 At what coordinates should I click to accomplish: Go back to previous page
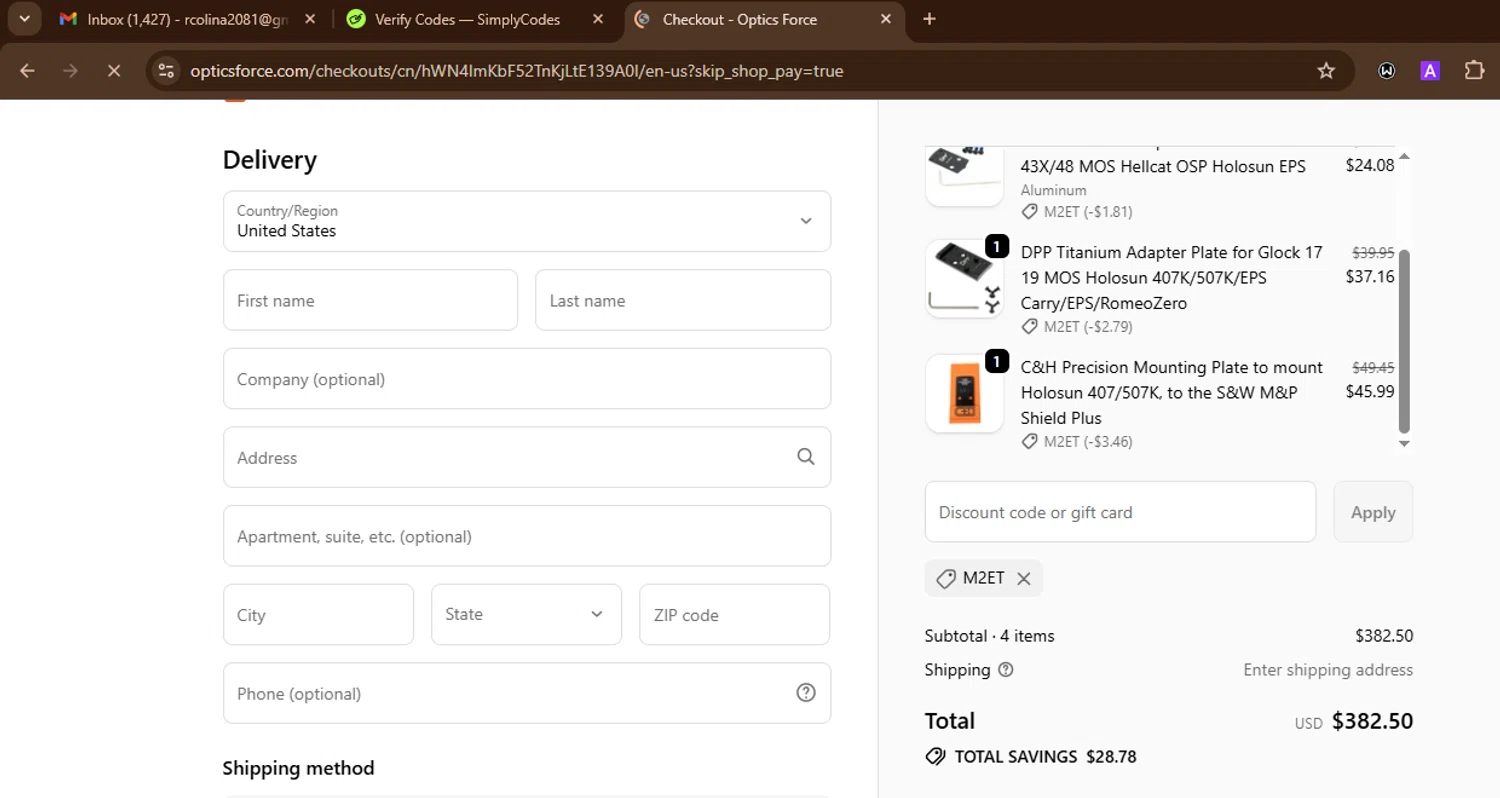tap(27, 71)
